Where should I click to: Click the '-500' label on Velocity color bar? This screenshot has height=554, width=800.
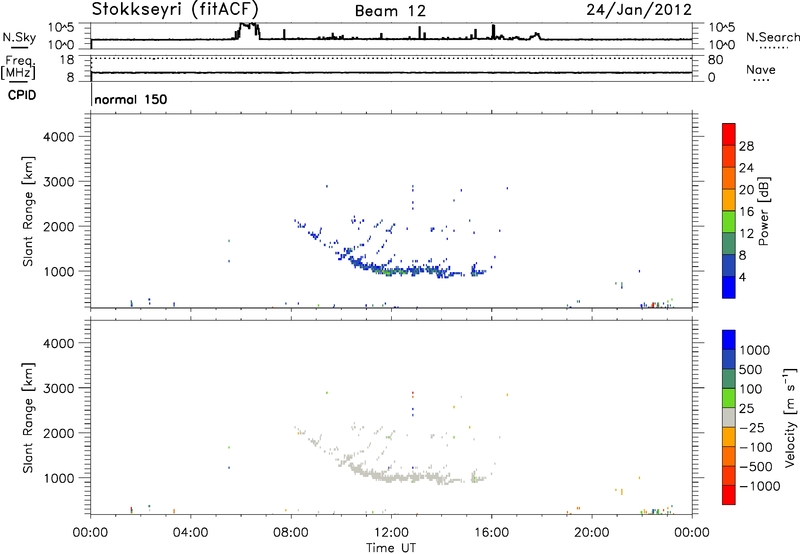click(x=756, y=466)
